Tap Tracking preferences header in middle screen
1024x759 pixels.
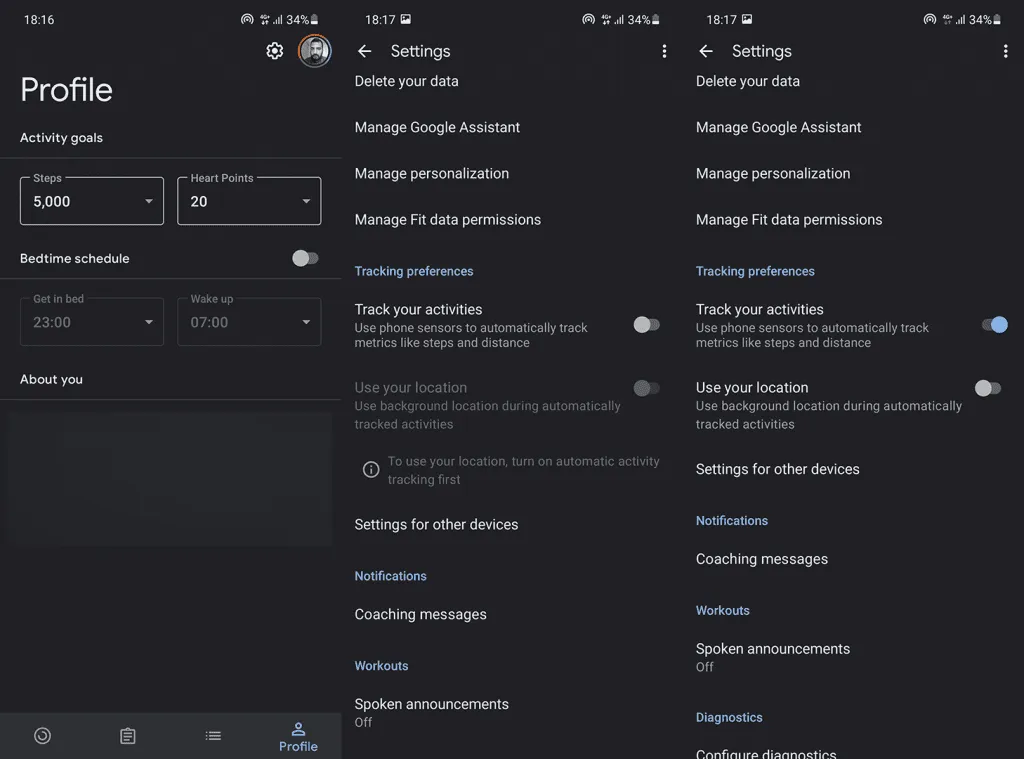(x=414, y=271)
